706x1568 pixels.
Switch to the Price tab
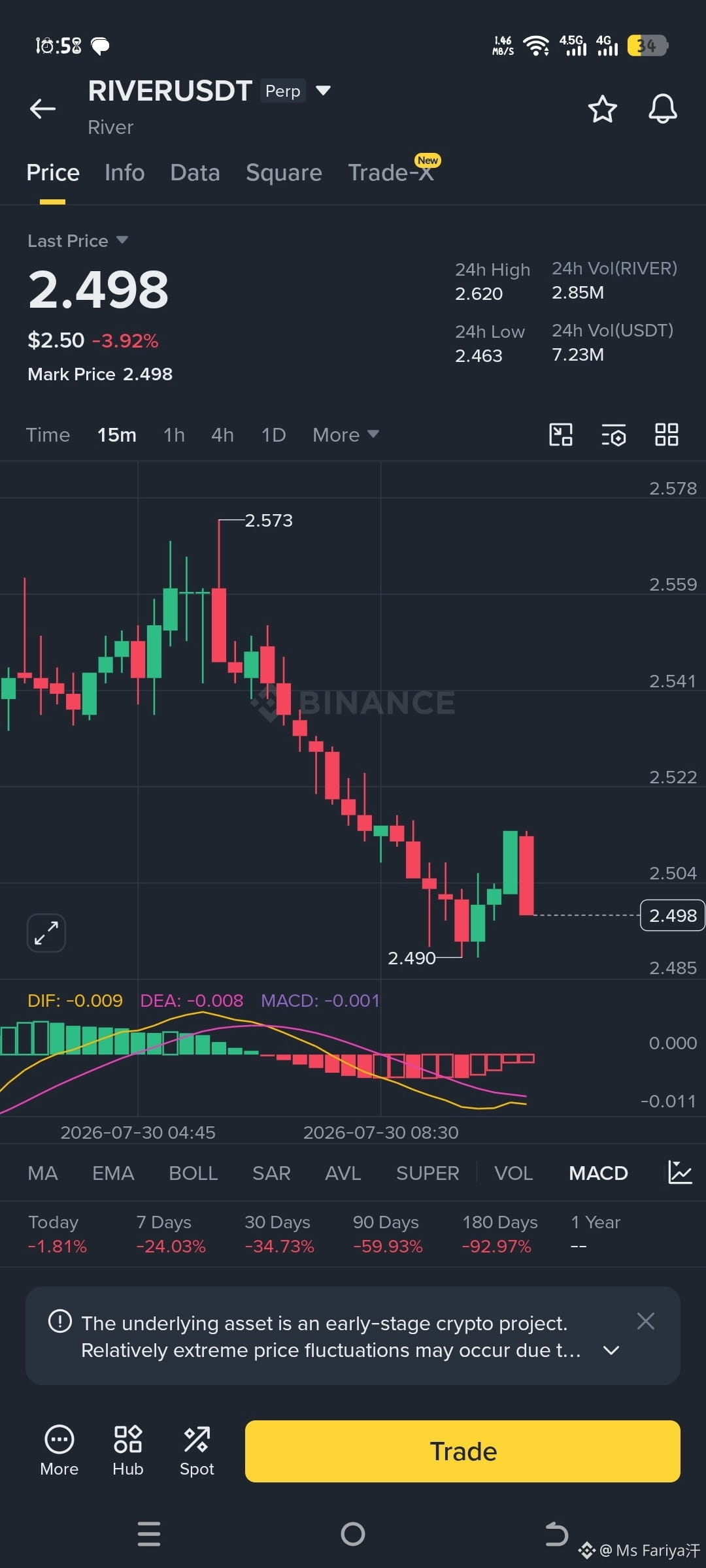point(53,172)
